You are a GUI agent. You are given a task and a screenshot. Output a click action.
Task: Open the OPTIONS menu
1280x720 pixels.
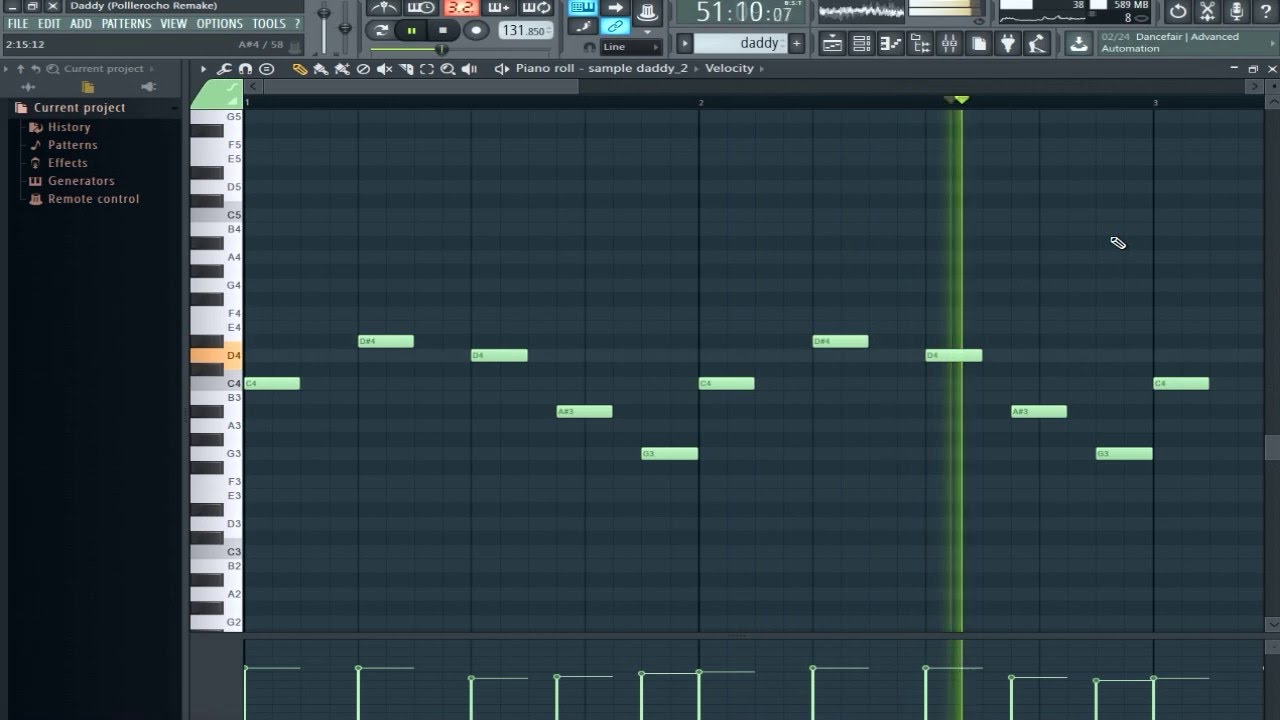point(219,24)
